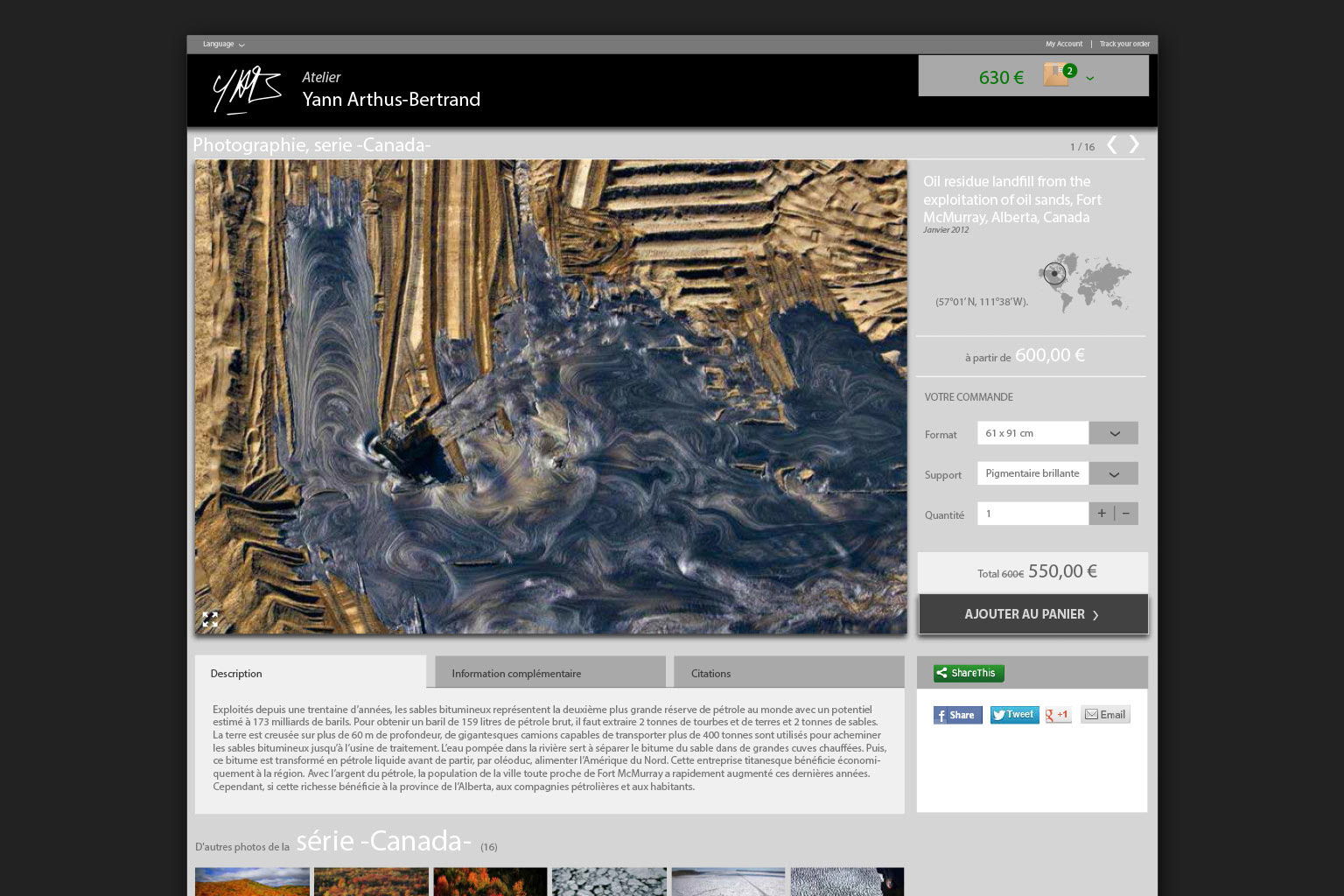Open Track your order link

click(1124, 44)
